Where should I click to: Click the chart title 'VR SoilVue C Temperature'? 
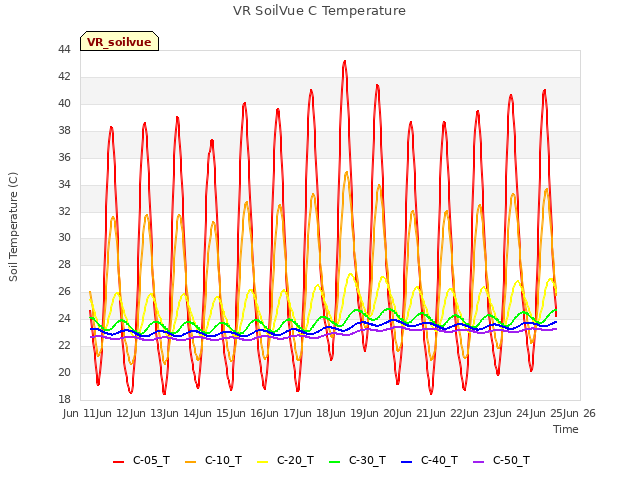(319, 11)
